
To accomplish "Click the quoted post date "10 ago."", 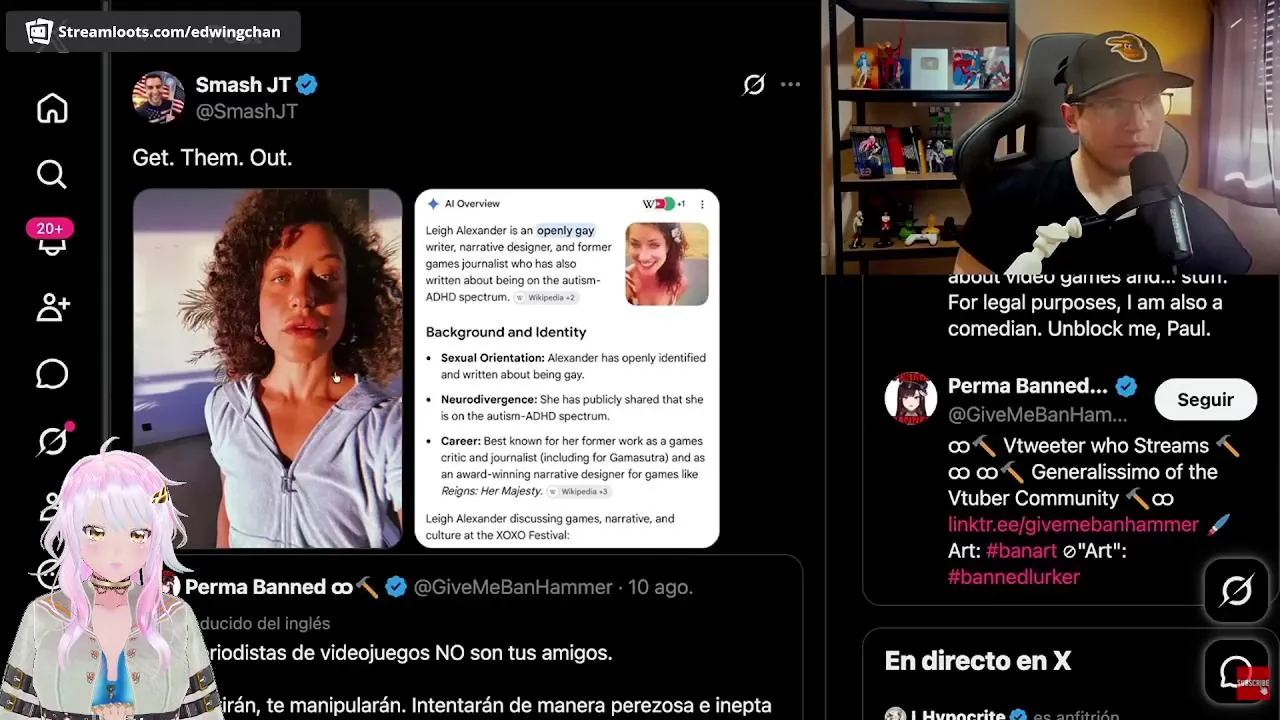I will 659,587.
